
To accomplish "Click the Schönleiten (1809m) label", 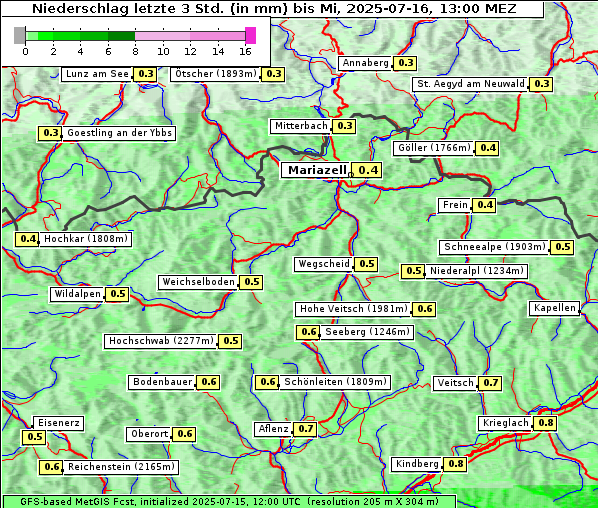I will coord(335,382).
